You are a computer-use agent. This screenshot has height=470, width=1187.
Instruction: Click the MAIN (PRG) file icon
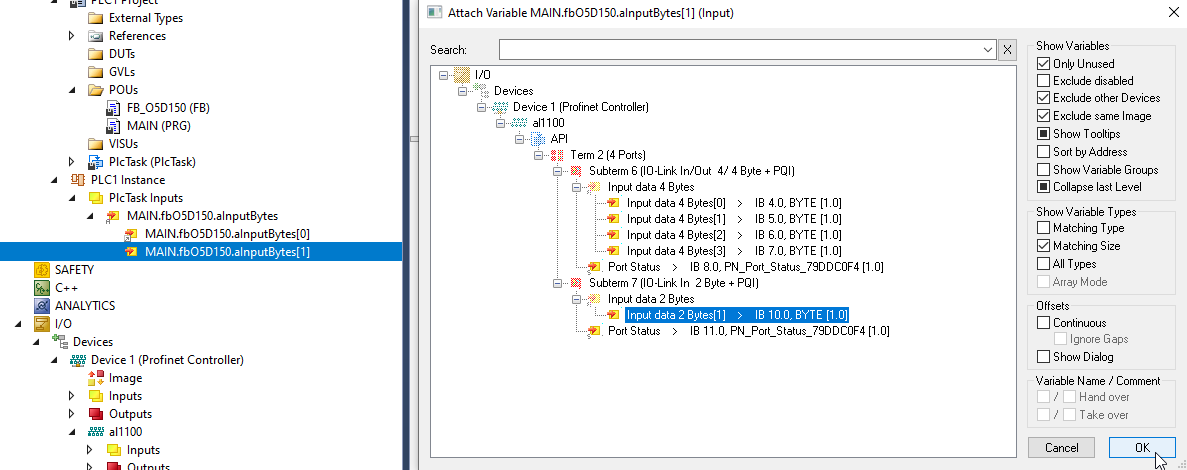[x=114, y=126]
